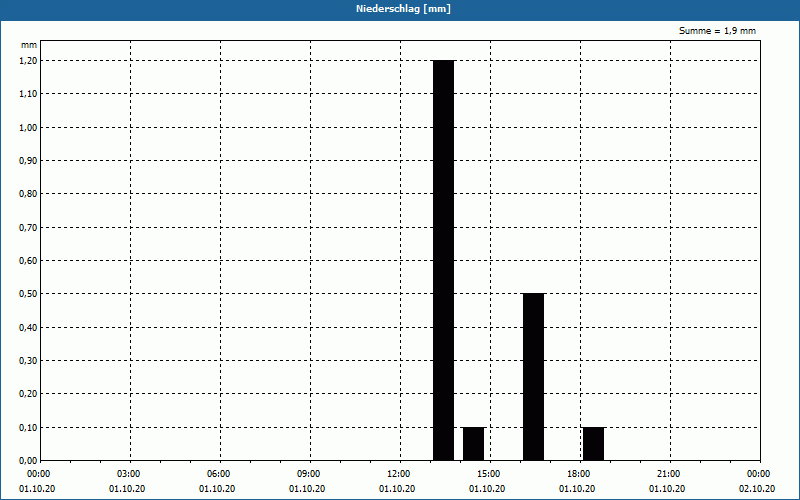
Task: Click the 09:00 time label
Action: tap(309, 474)
